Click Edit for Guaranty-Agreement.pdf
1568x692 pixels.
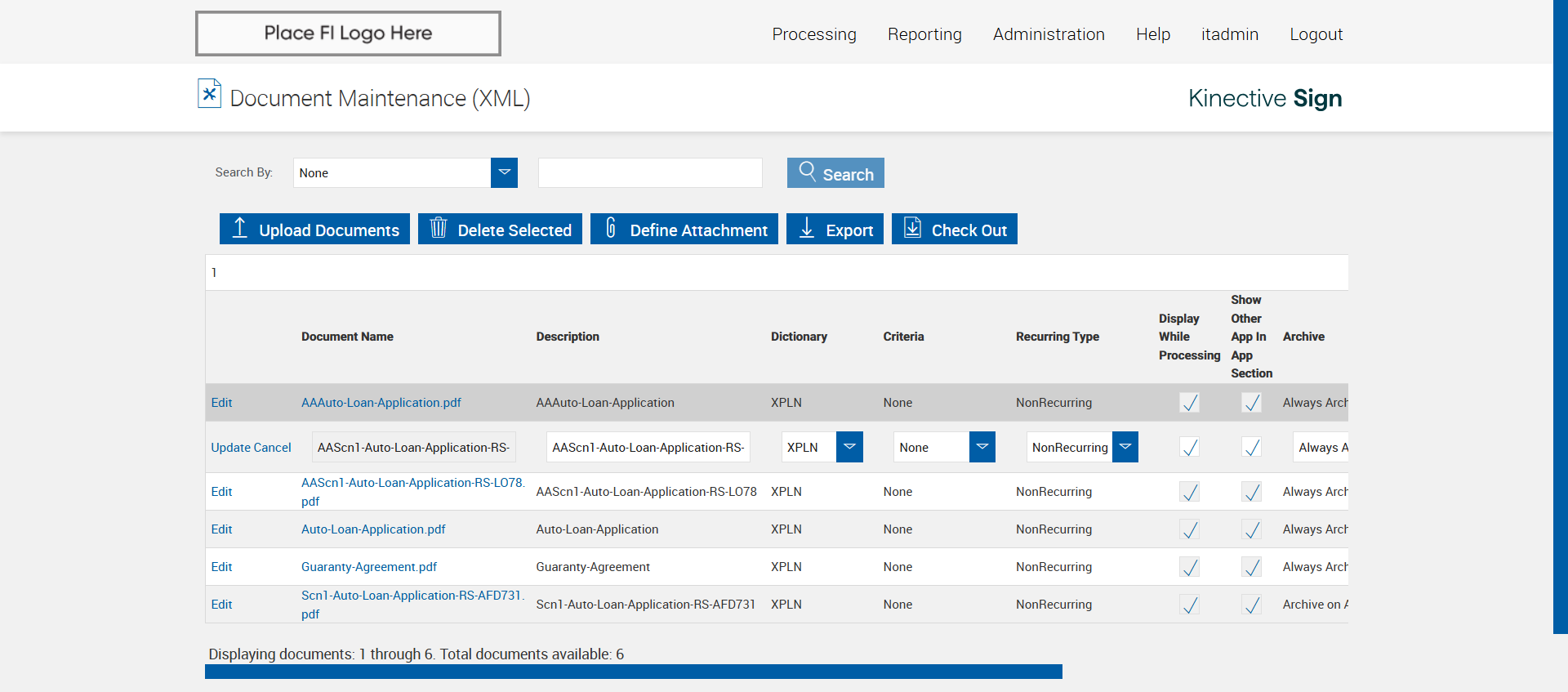pos(221,567)
